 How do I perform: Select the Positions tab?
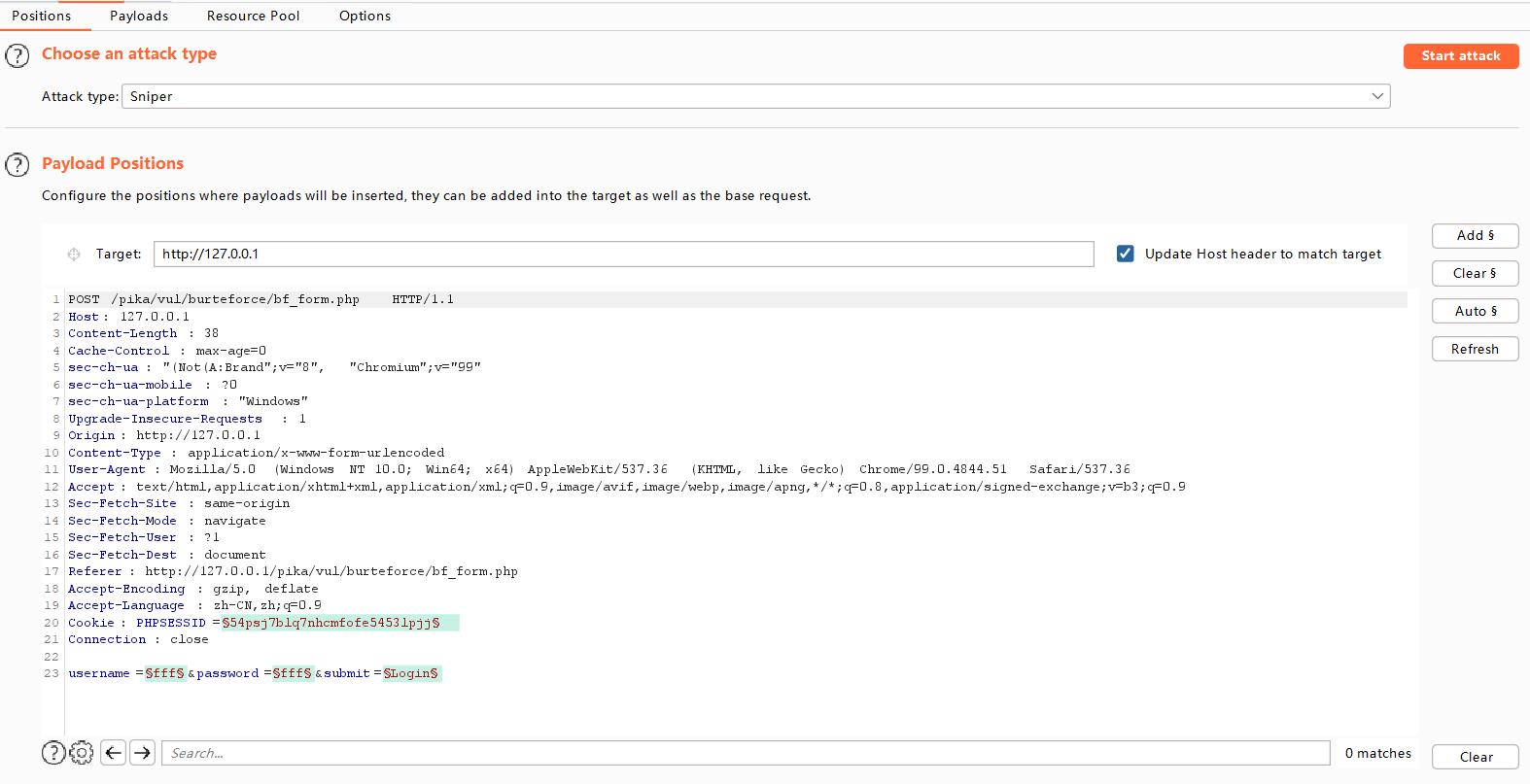(x=41, y=16)
